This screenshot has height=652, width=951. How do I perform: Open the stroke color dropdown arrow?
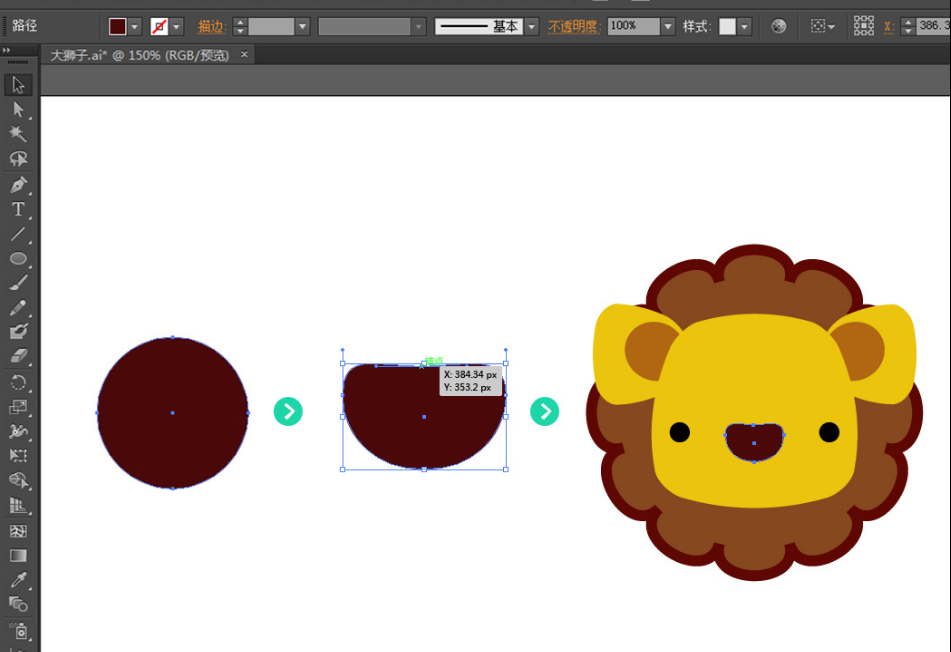(177, 26)
